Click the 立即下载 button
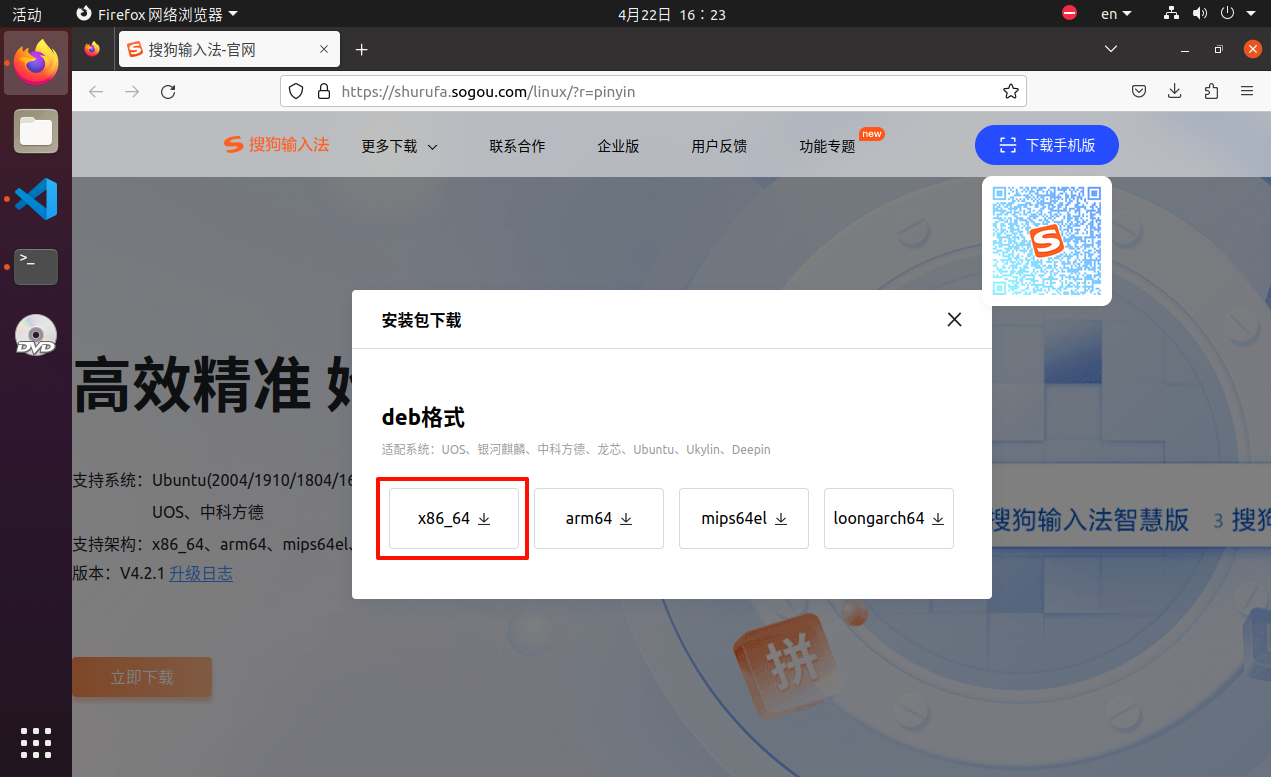The height and width of the screenshot is (777, 1271). pos(142,677)
